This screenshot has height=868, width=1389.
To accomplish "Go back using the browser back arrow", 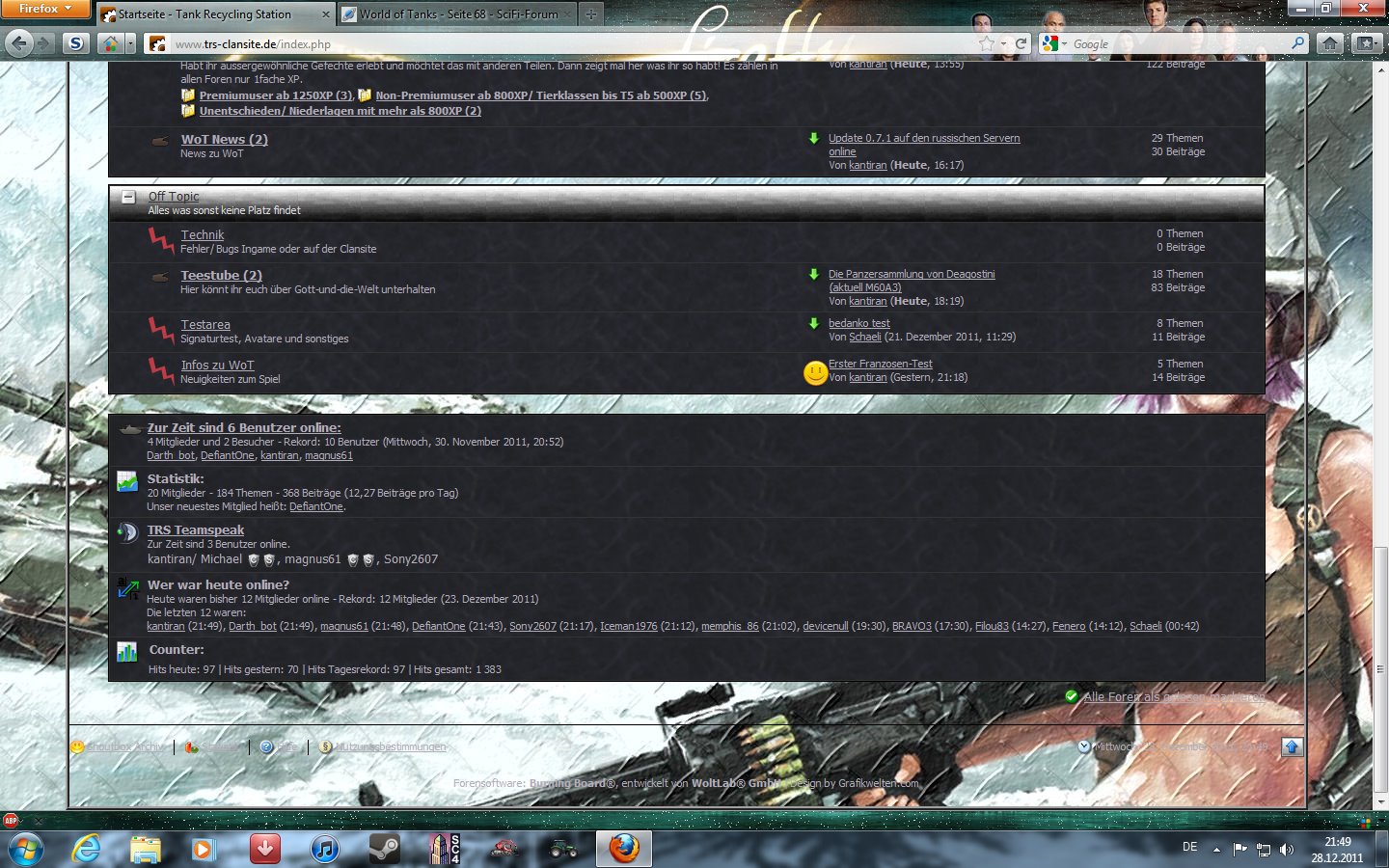I will click(x=19, y=43).
